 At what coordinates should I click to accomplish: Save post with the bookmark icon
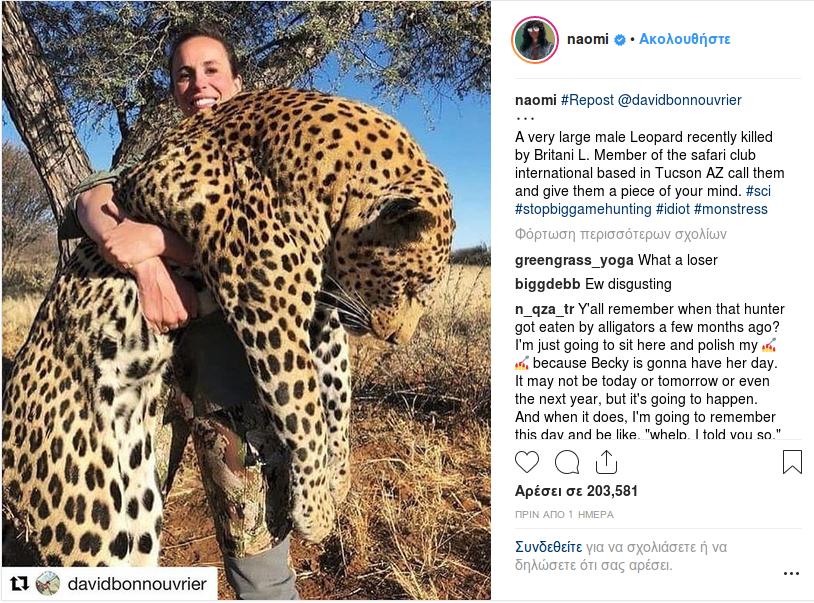(792, 462)
